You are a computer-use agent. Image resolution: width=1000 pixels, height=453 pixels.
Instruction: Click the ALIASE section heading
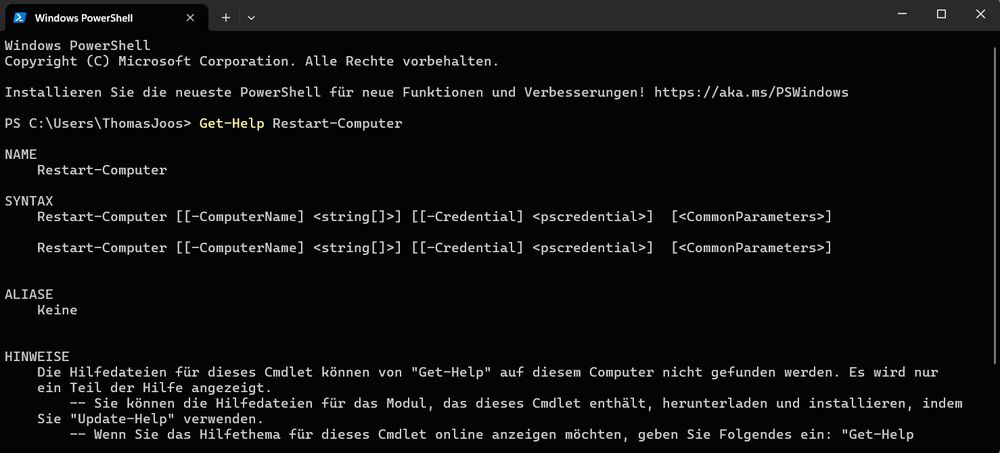pos(29,294)
